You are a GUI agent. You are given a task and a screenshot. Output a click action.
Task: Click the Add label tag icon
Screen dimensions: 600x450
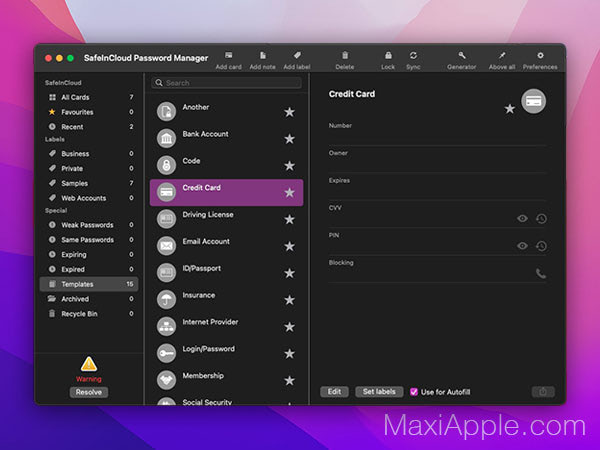pos(297,55)
